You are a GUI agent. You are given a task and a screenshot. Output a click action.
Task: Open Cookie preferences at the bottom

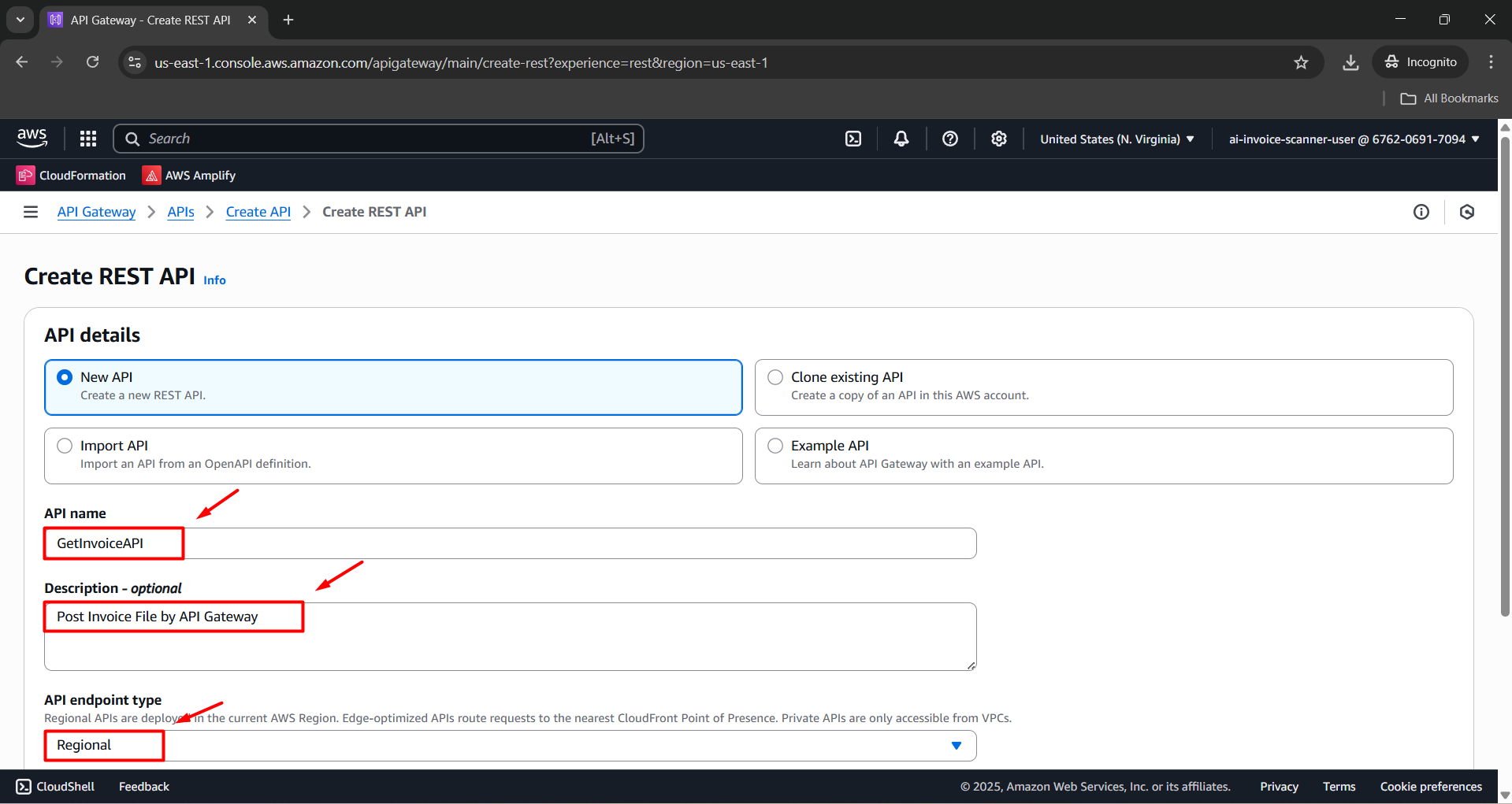[1430, 786]
